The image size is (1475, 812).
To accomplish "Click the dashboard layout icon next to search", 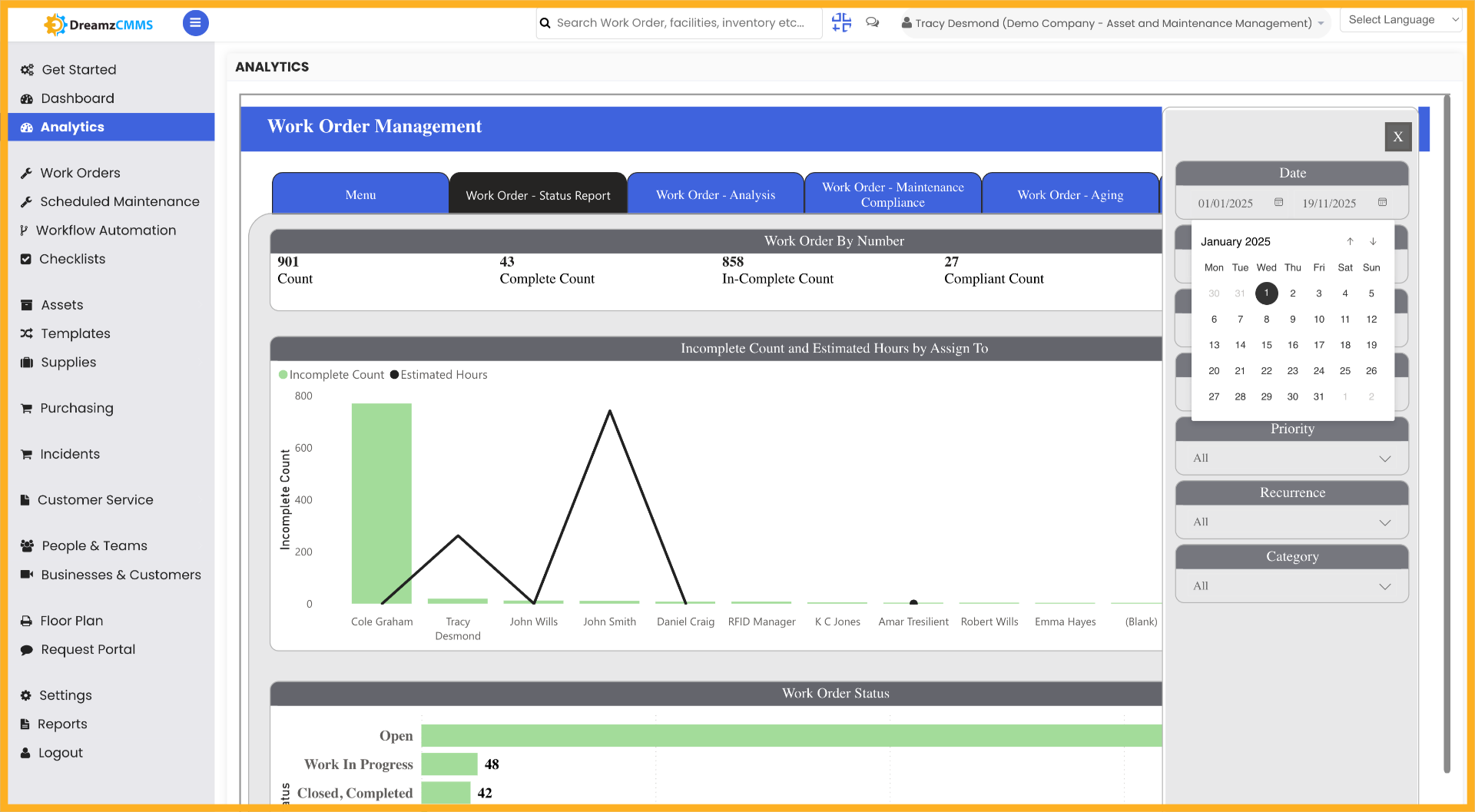I will pos(841,22).
